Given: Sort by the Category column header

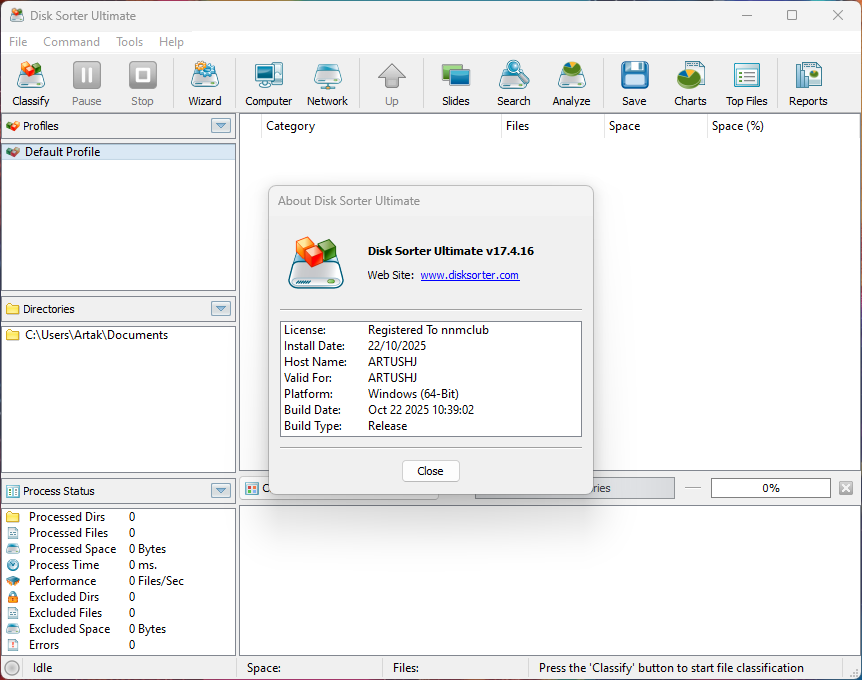Looking at the screenshot, I should click(x=380, y=126).
